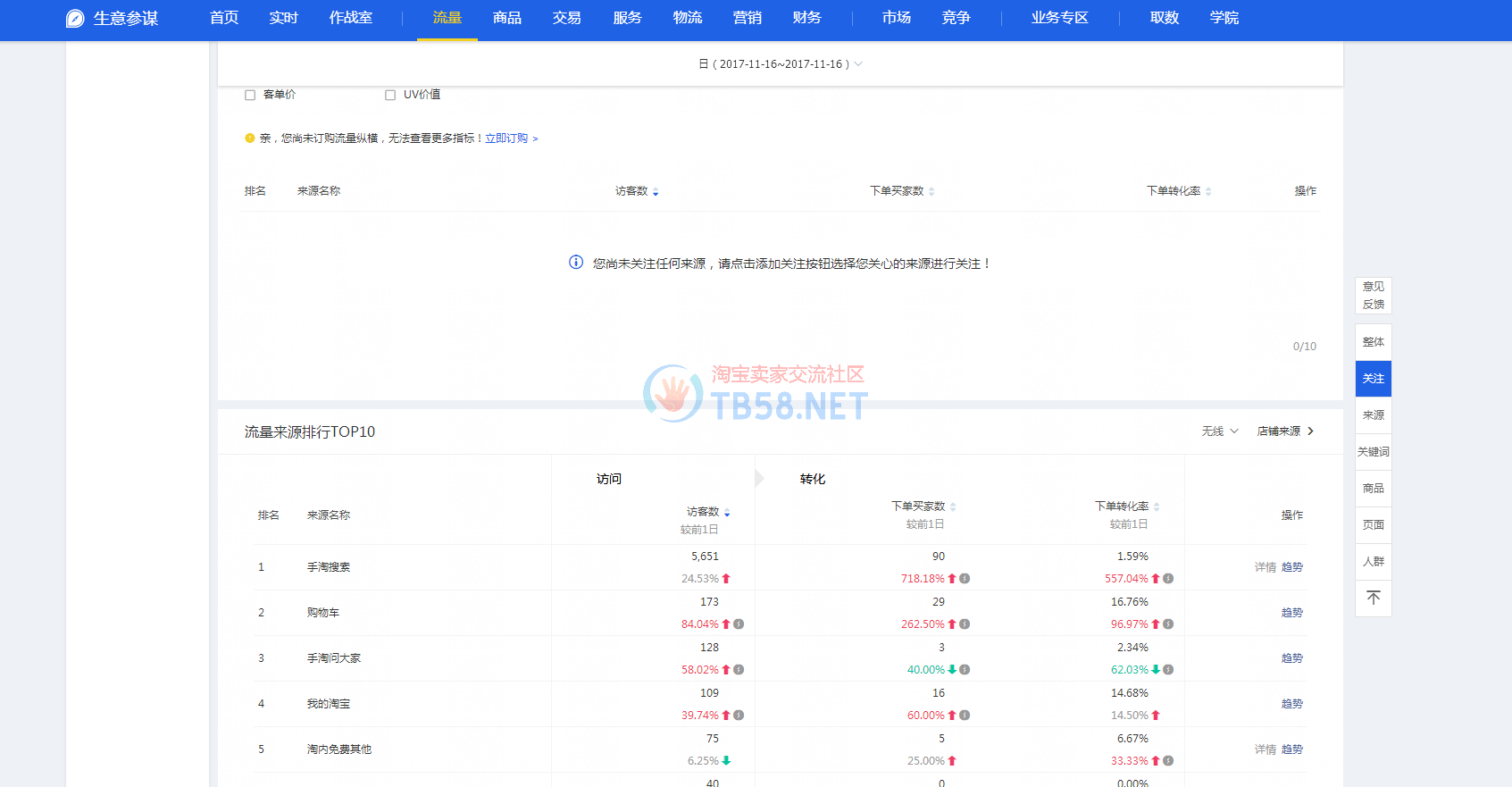Screen dimensions: 1512x787
Task: Expand the 无线 device dropdown
Action: 1219,431
